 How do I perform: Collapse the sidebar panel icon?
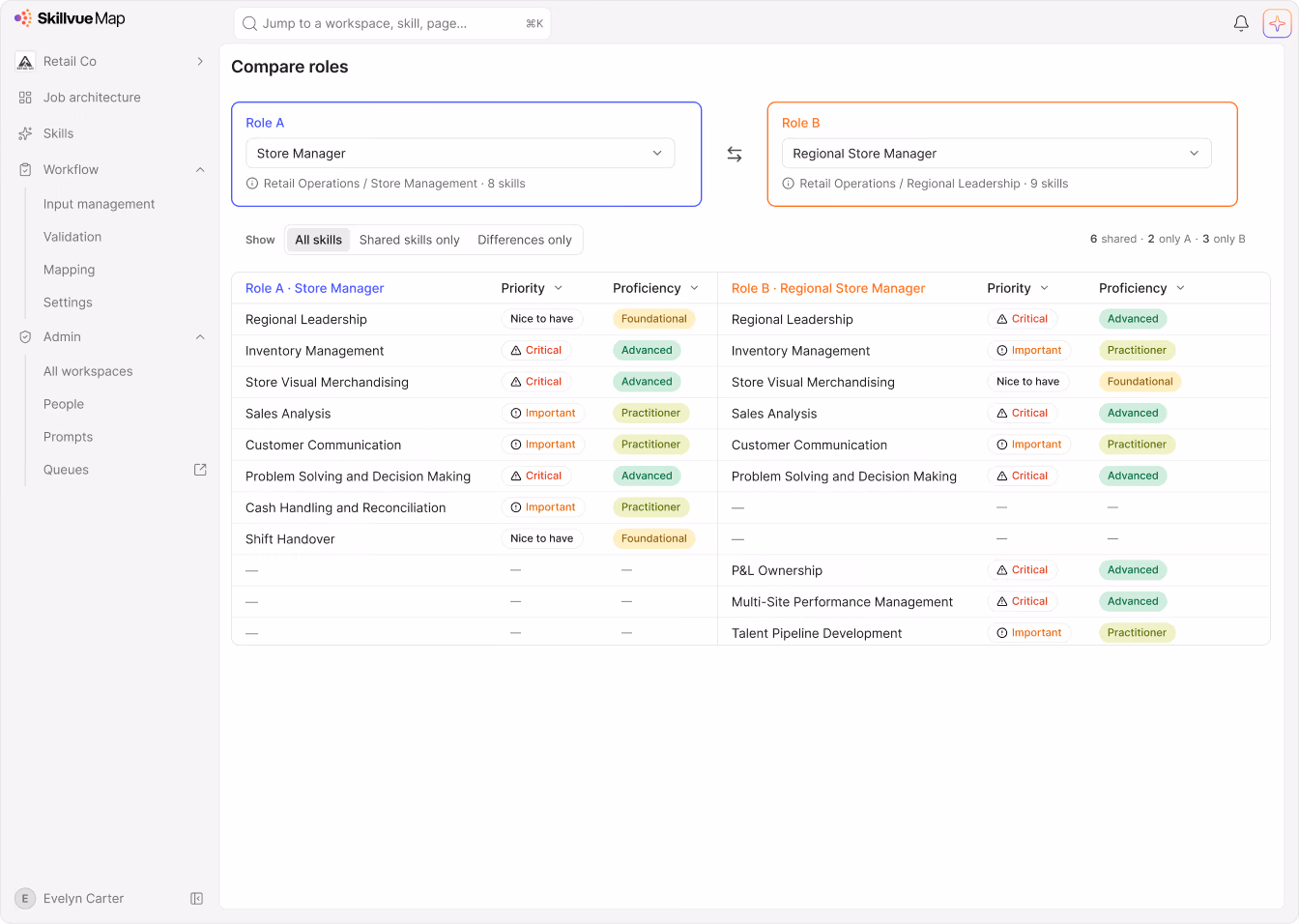click(x=196, y=899)
